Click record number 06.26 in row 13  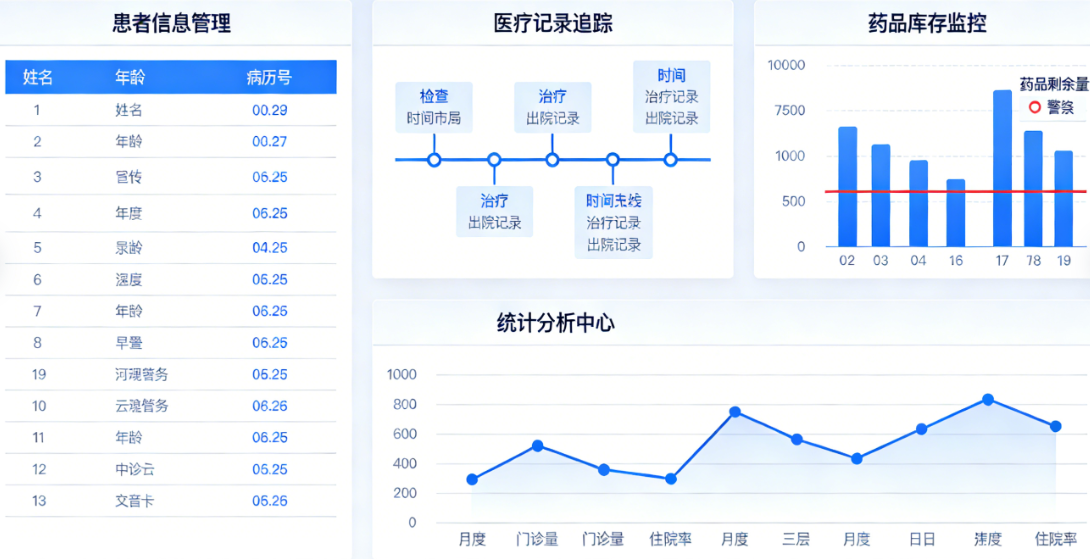[270, 501]
